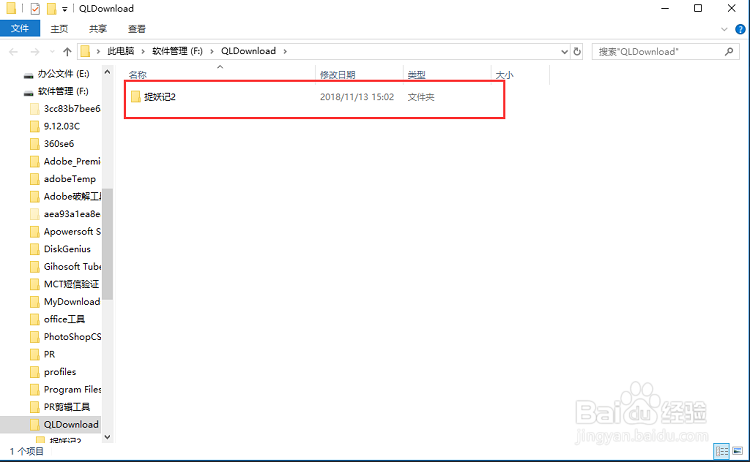750x462 pixels.
Task: Click the search magnifier icon
Action: [729, 51]
